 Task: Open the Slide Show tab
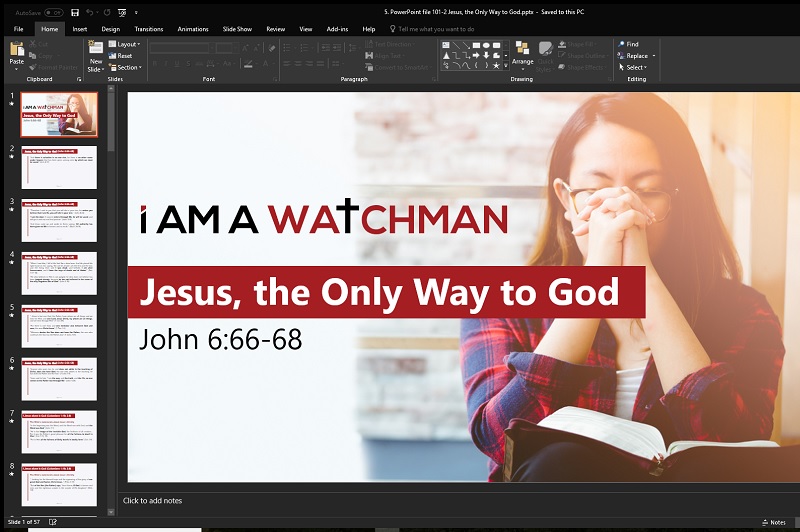236,29
